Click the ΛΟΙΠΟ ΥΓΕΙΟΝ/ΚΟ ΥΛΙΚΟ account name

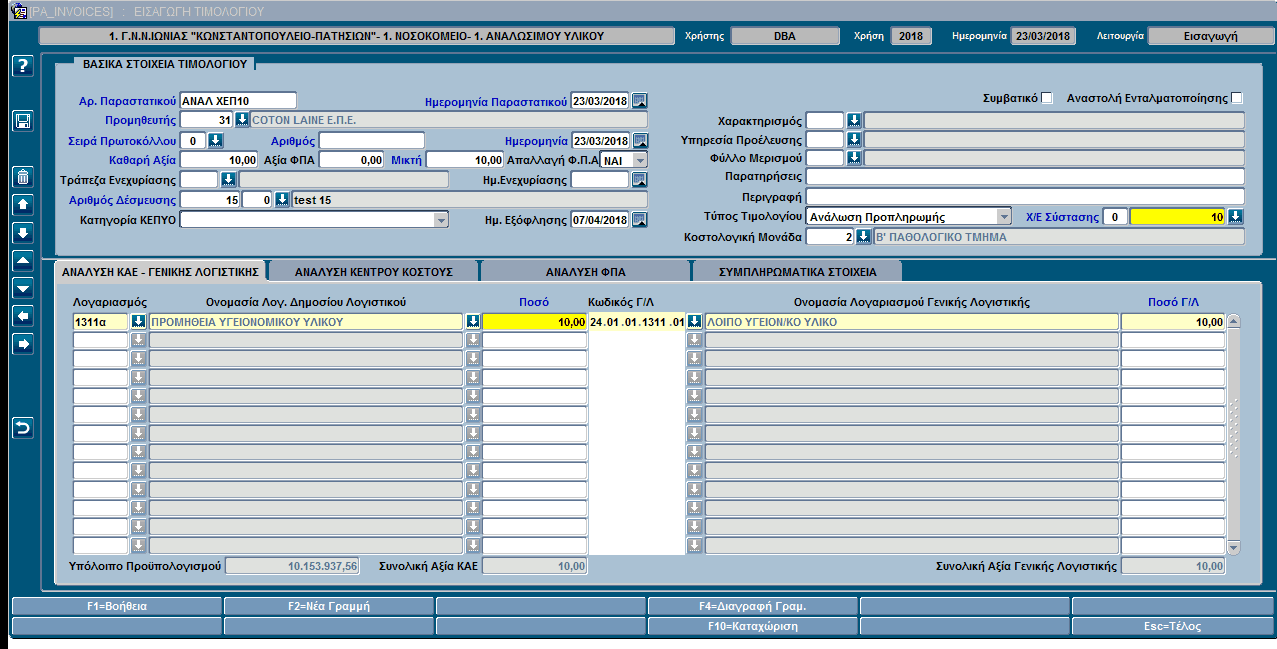pyautogui.click(x=911, y=322)
